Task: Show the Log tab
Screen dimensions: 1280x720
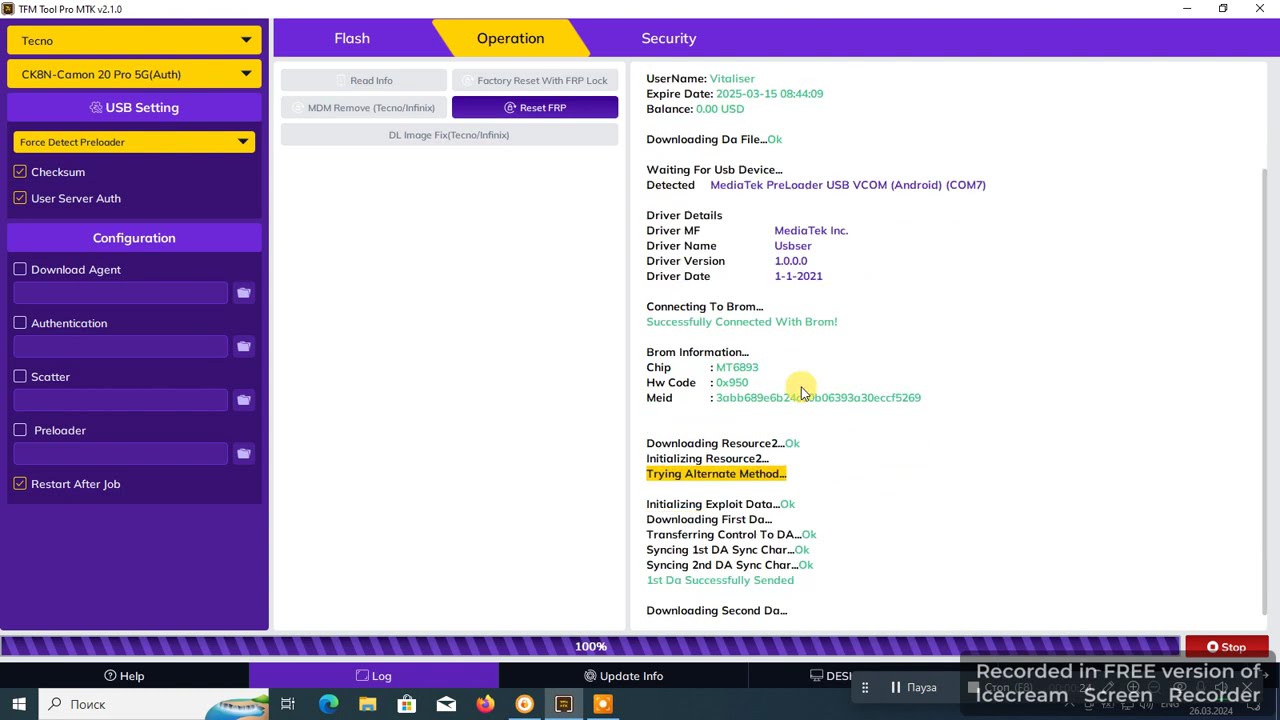Action: (x=374, y=676)
